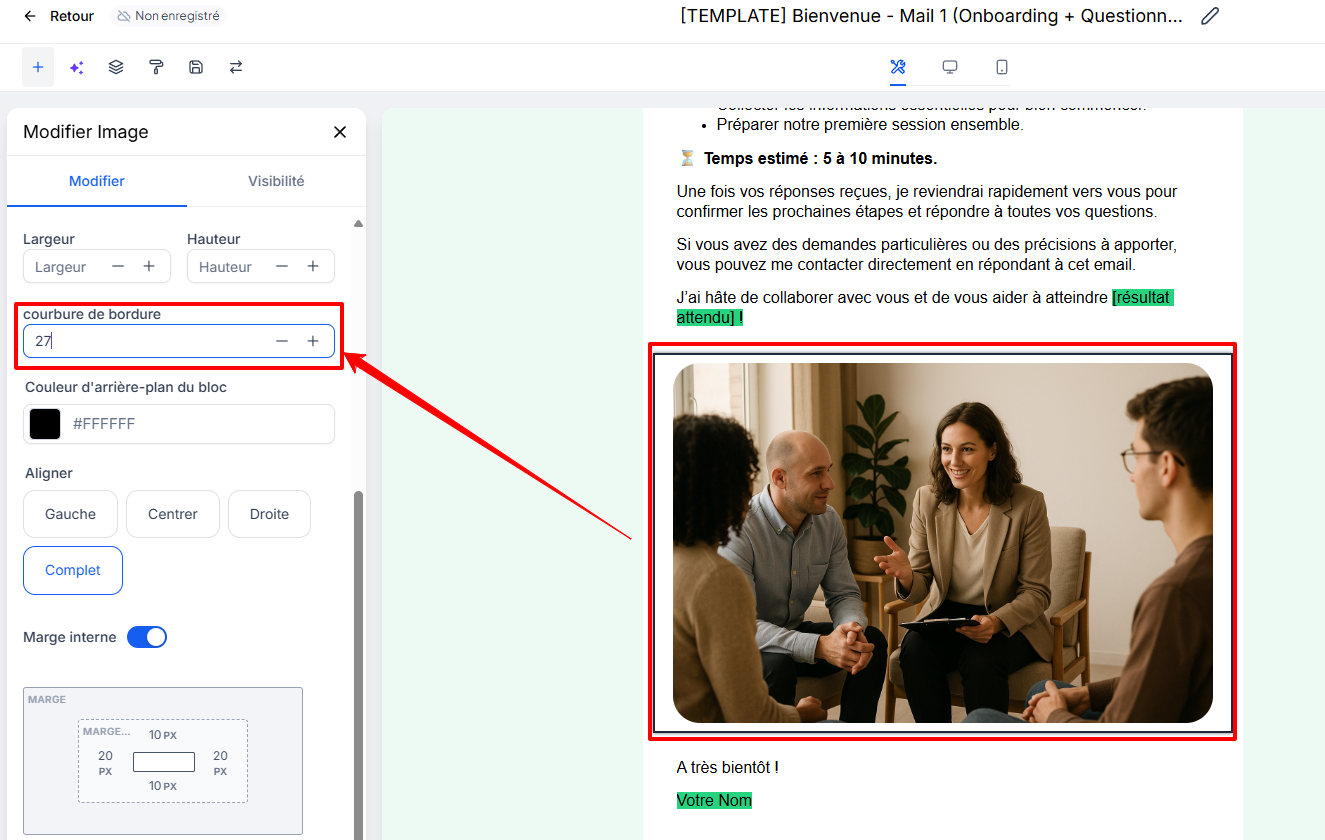Click the Non enregistré status badge
Screen dimensions: 1325x840
point(167,16)
